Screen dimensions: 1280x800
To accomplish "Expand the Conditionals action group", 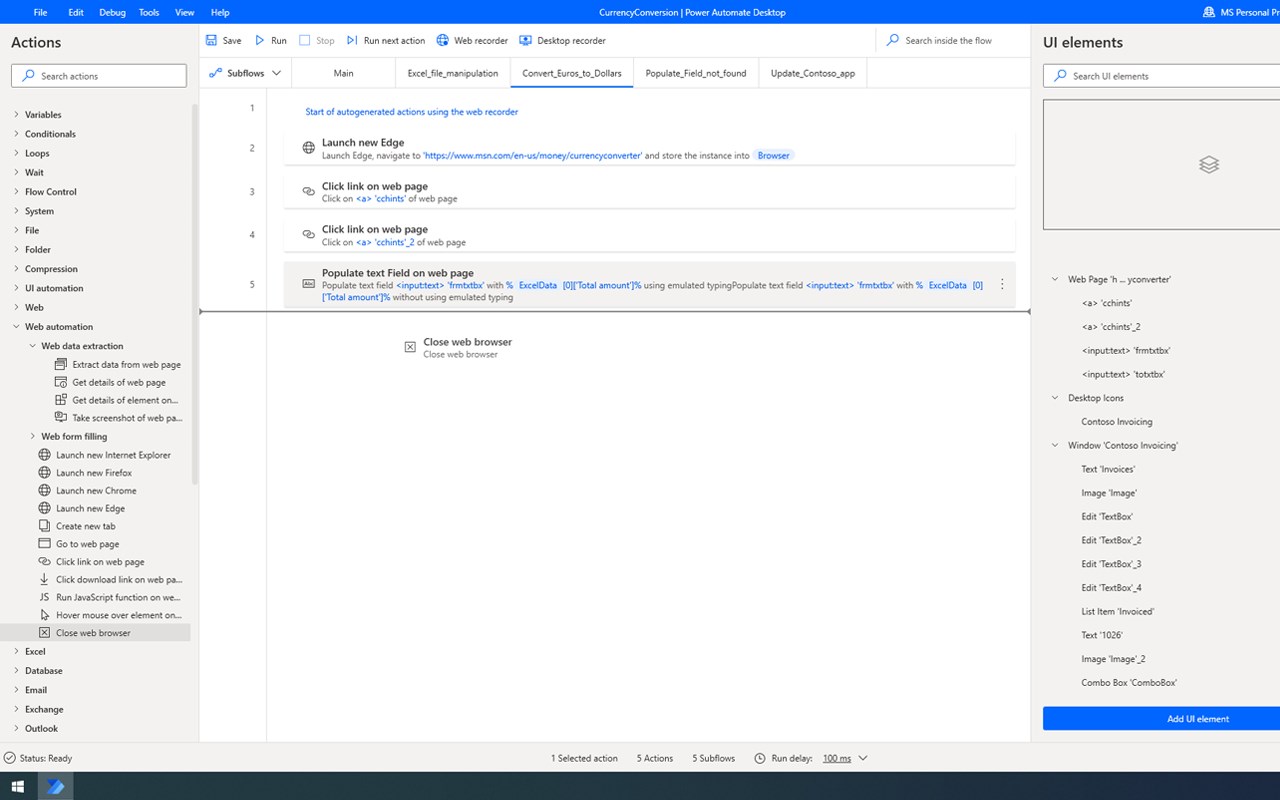I will coord(16,134).
